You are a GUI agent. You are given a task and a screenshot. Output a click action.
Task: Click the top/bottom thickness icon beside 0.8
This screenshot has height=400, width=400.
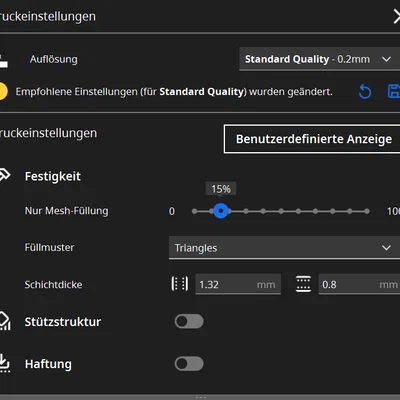[303, 284]
